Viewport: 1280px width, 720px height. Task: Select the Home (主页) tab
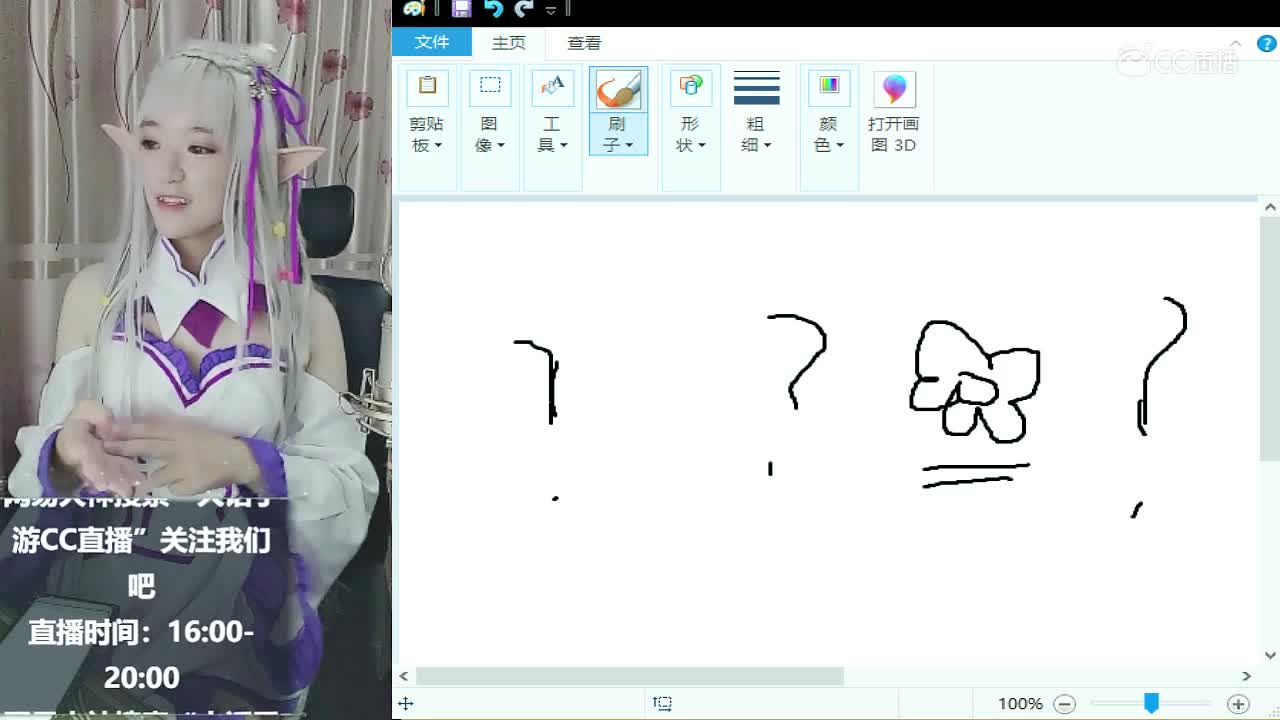point(508,43)
